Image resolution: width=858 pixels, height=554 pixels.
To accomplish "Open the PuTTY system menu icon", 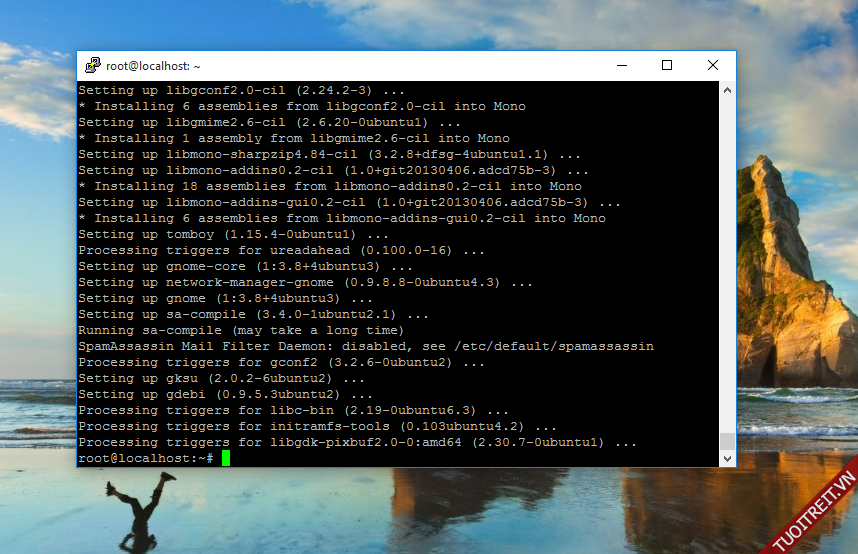I will (92, 66).
